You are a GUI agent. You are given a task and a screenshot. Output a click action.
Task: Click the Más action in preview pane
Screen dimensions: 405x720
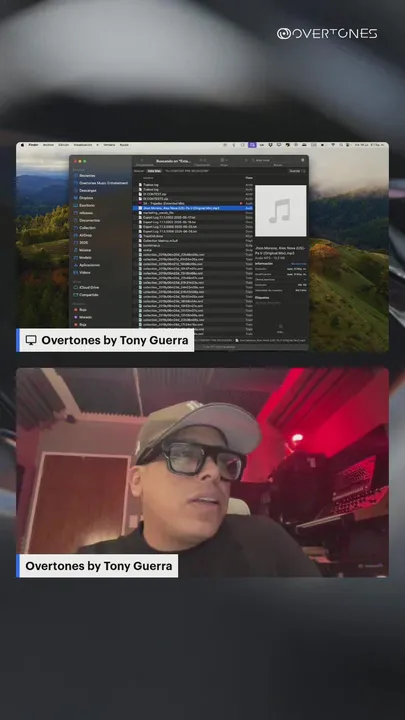coord(280,328)
